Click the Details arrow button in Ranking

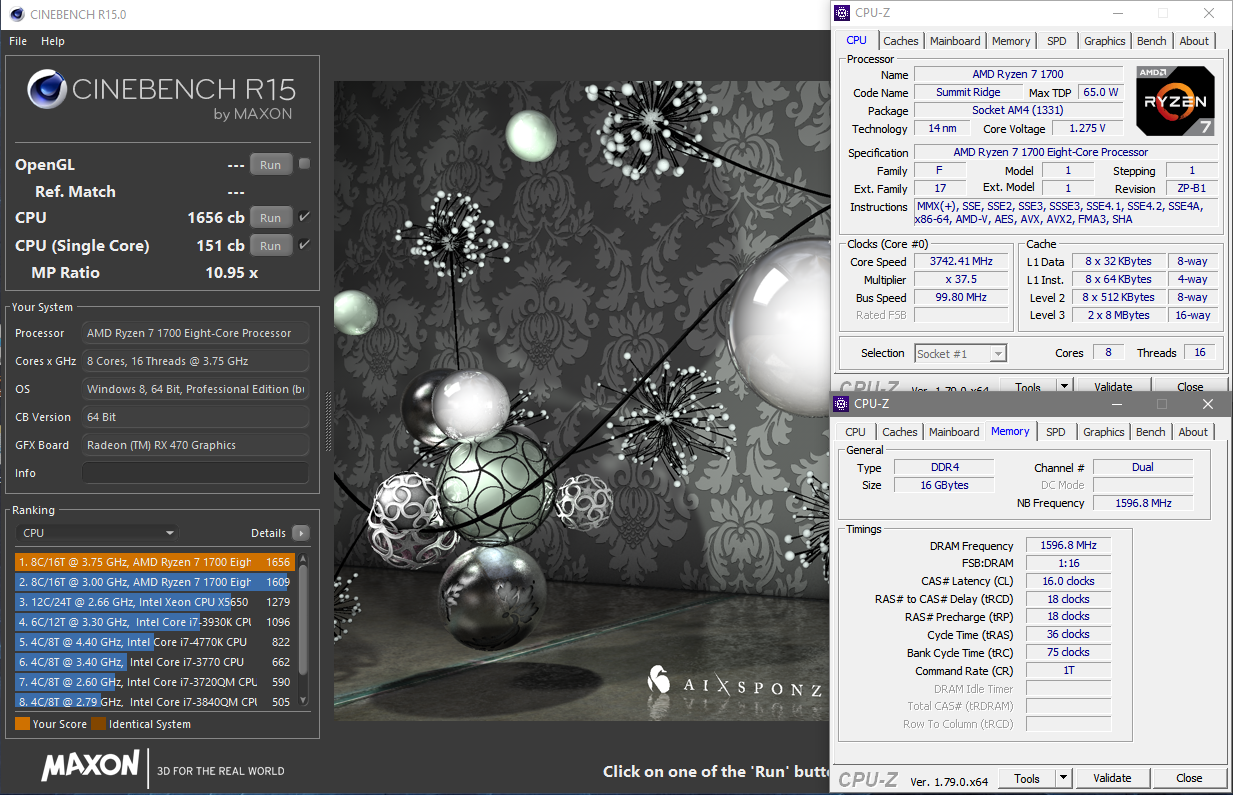300,533
